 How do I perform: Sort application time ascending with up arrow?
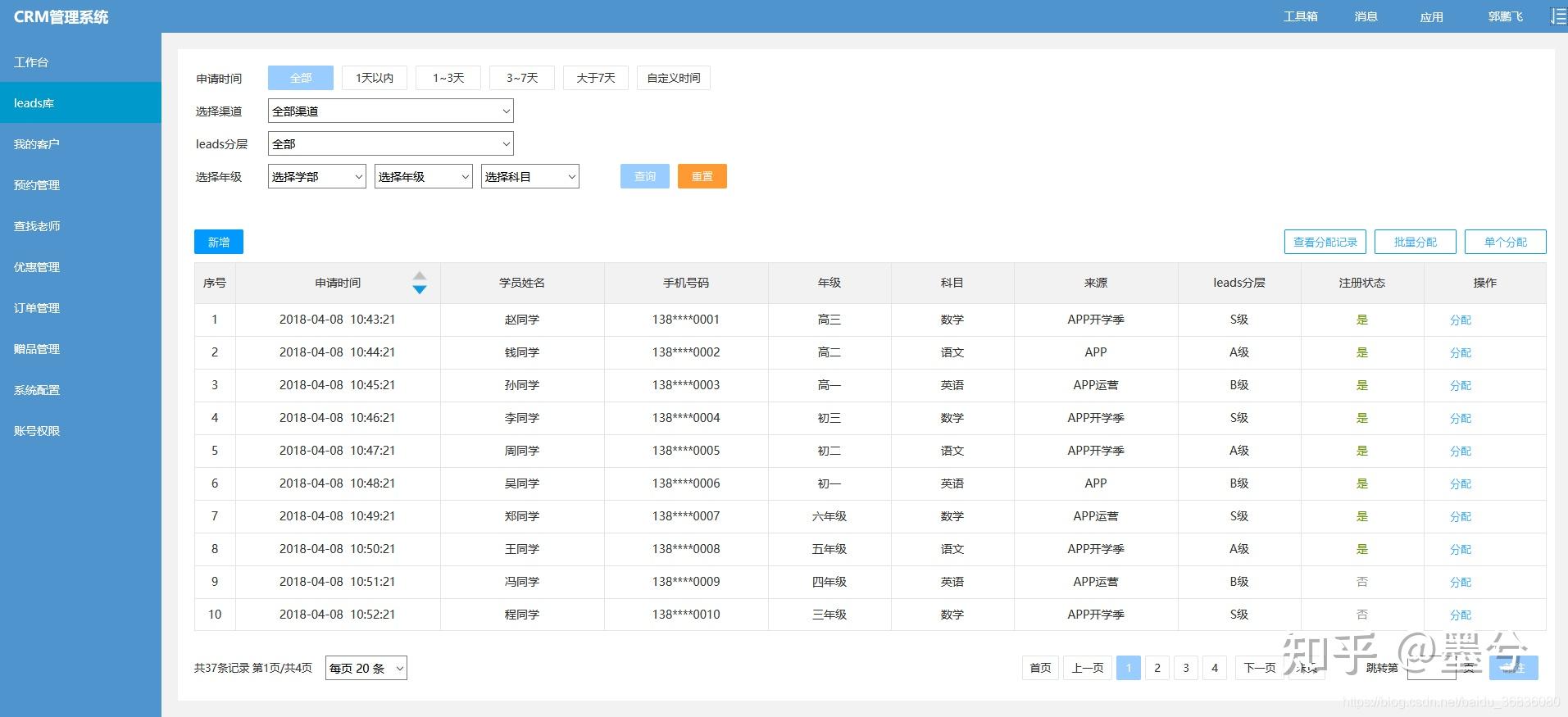[x=420, y=276]
